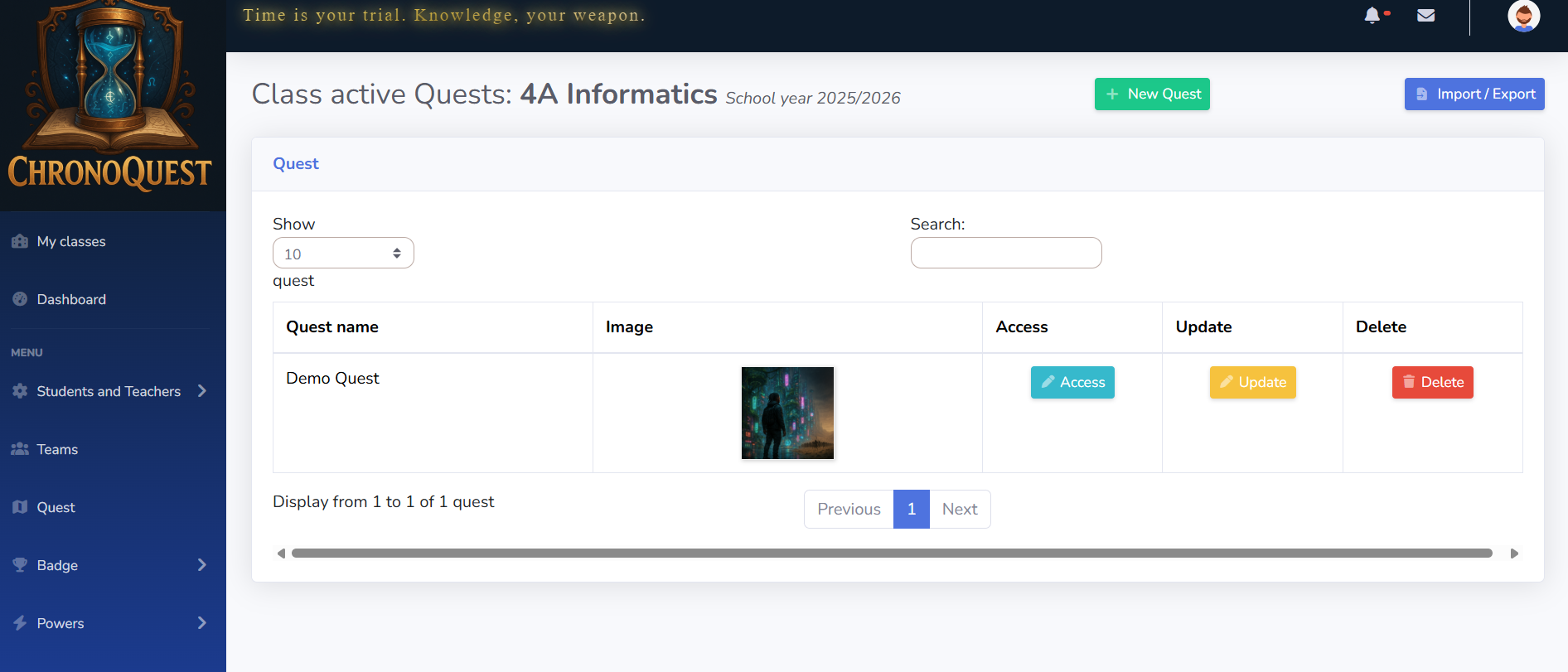Image resolution: width=1568 pixels, height=672 pixels.
Task: Open the user avatar profile menu
Action: click(1523, 16)
